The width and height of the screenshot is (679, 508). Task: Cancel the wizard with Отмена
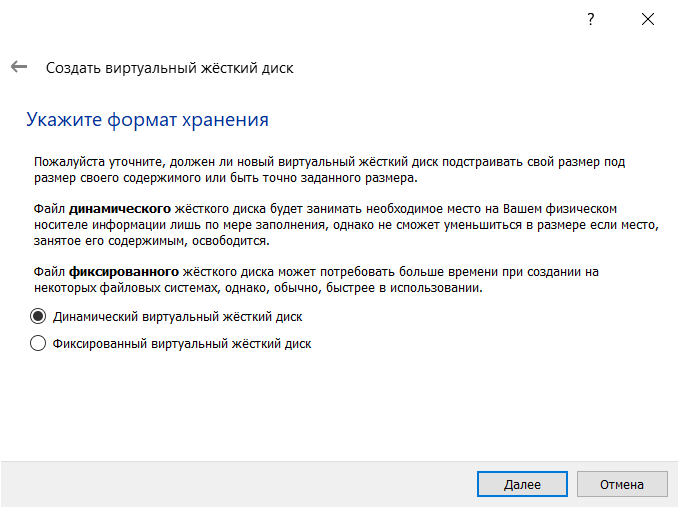pyautogui.click(x=622, y=484)
